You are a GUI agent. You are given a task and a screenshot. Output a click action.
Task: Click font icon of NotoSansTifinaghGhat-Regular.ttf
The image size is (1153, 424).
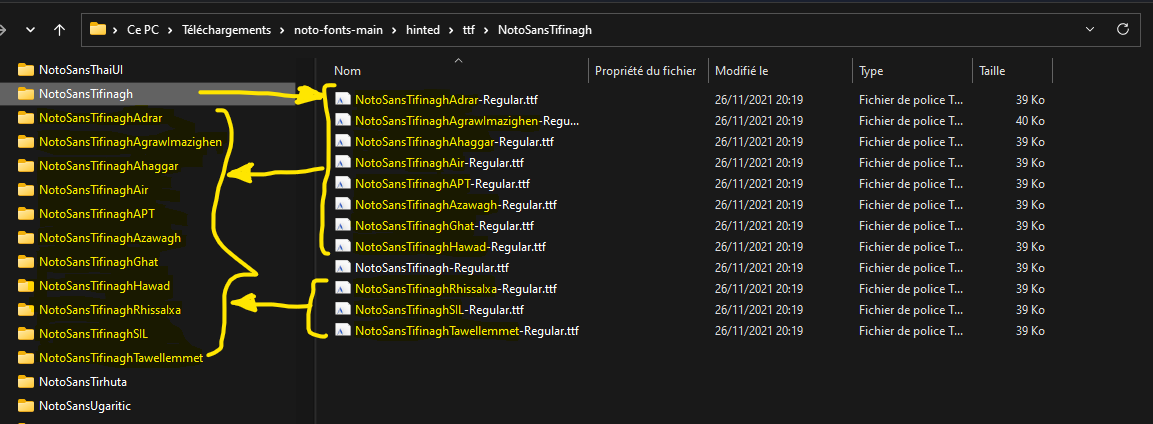coord(342,226)
